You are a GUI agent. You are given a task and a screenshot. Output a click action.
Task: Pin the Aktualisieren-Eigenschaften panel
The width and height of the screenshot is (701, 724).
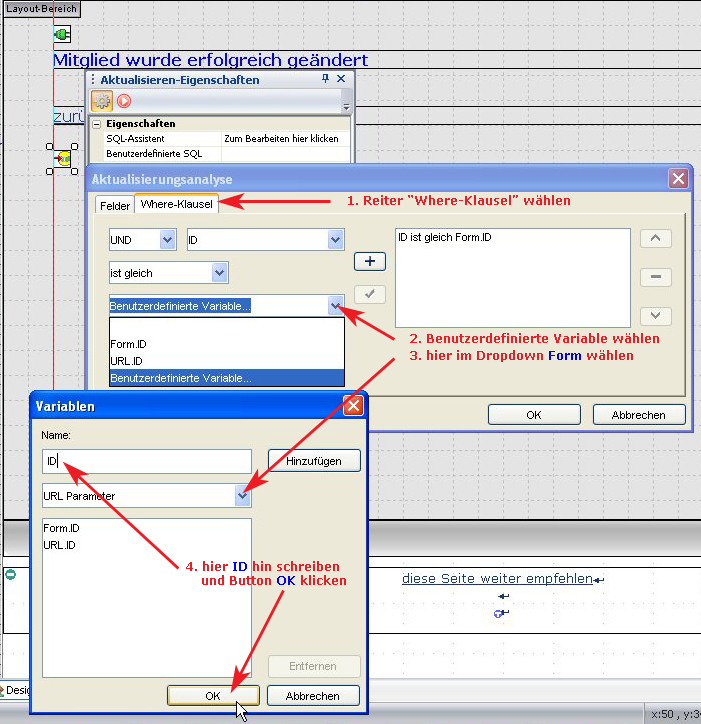point(325,79)
